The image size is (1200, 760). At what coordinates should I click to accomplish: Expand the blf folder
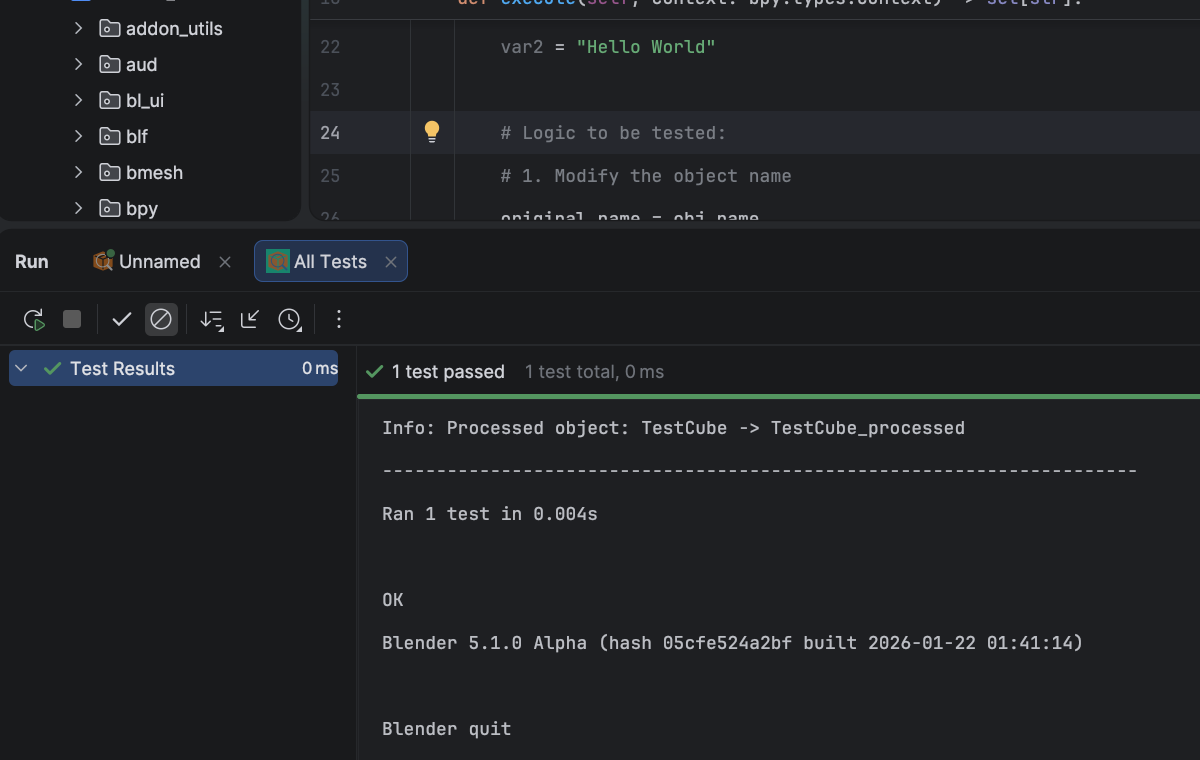tap(78, 136)
